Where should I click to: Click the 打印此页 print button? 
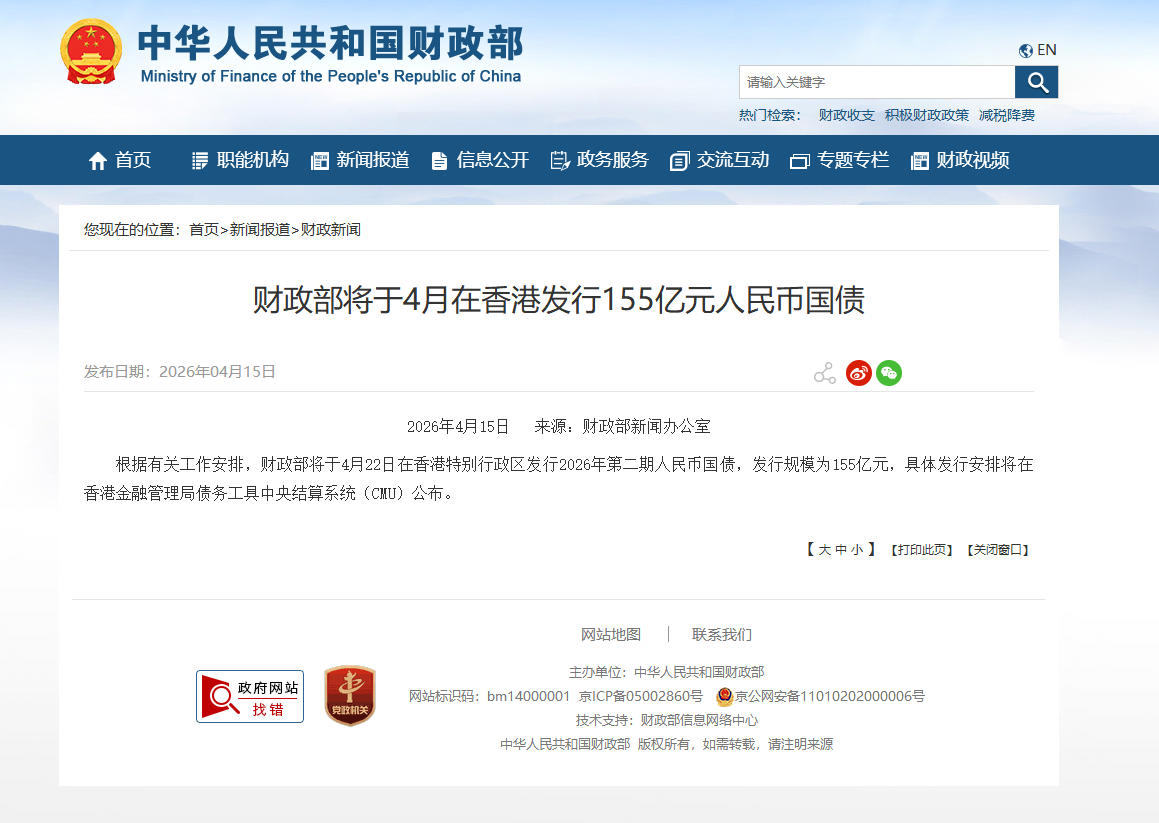tap(921, 549)
